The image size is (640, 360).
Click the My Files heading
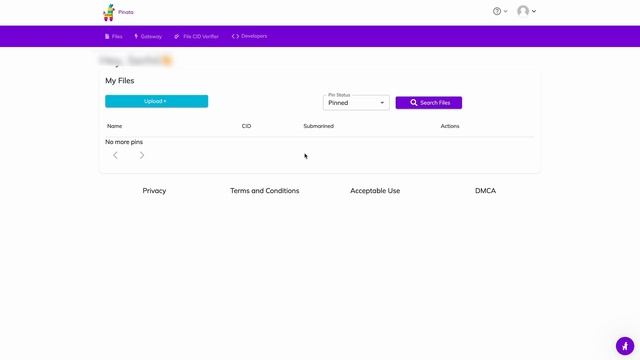(120, 81)
